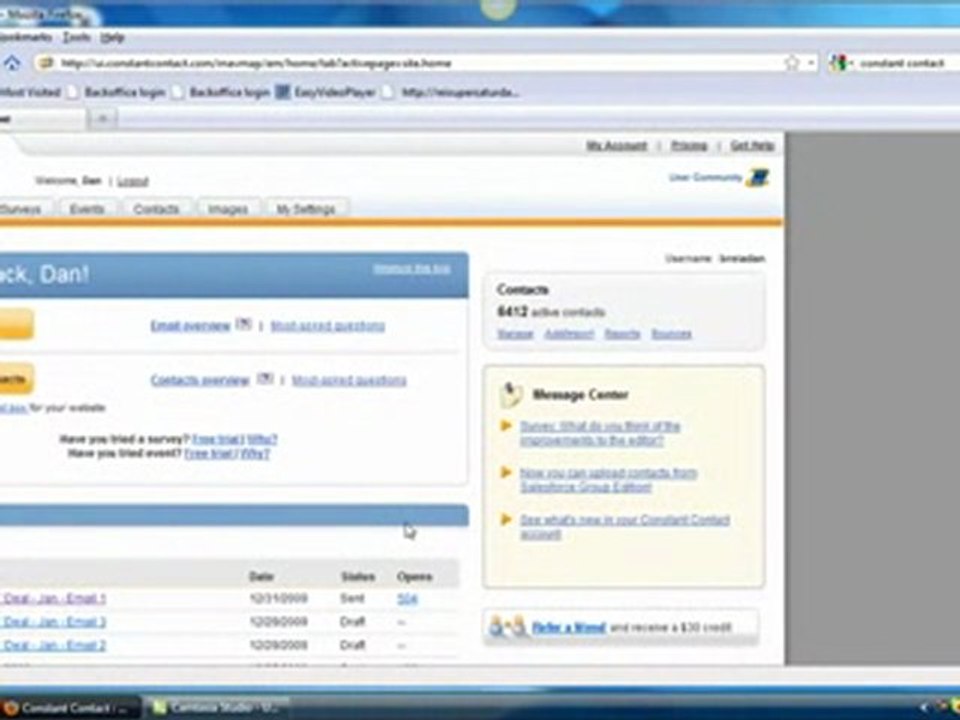Screen dimensions: 960x720
Task: Open the address bar history dropdown arrow
Action: (811, 62)
